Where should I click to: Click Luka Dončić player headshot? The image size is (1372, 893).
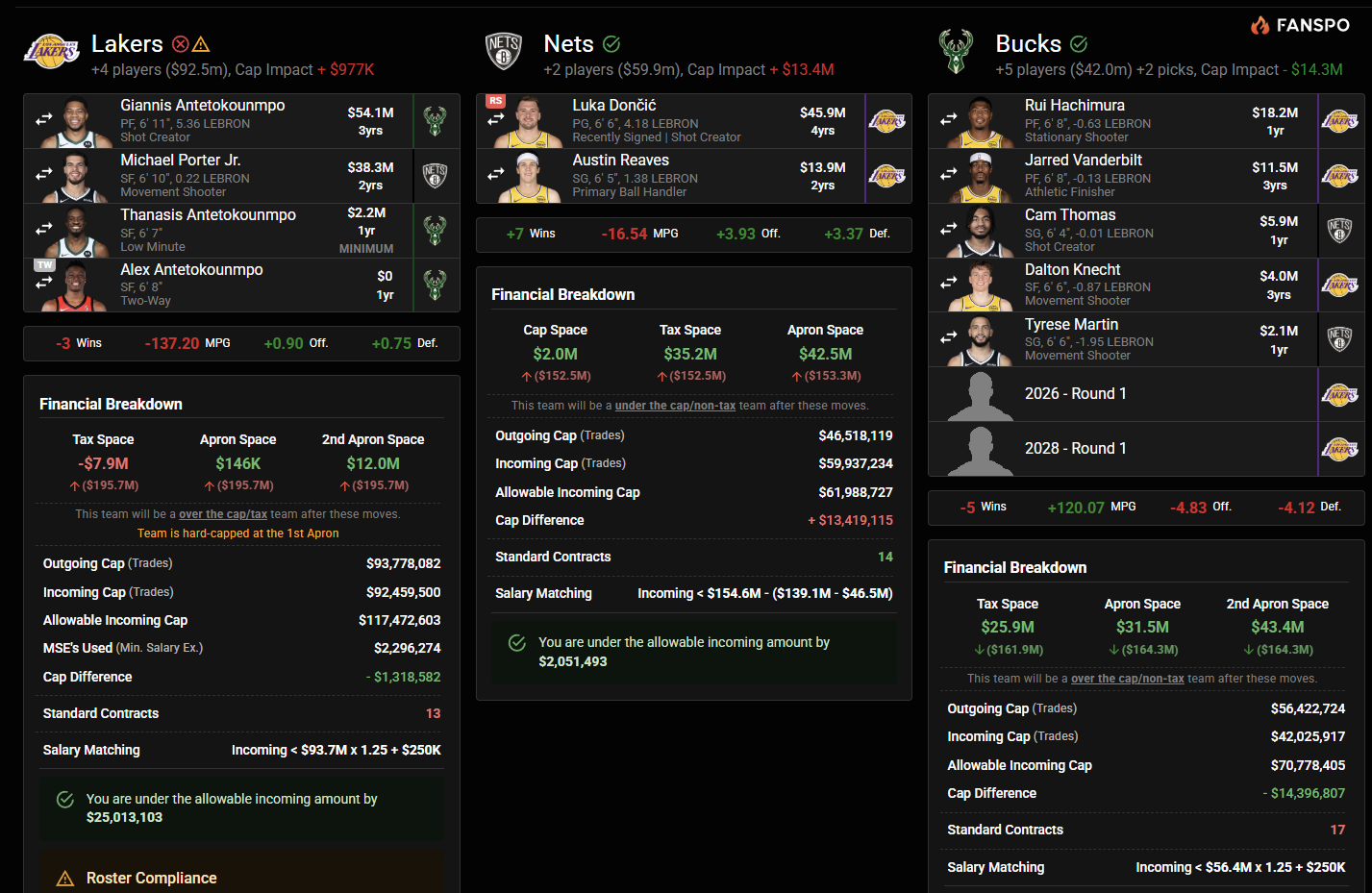pyautogui.click(x=528, y=122)
